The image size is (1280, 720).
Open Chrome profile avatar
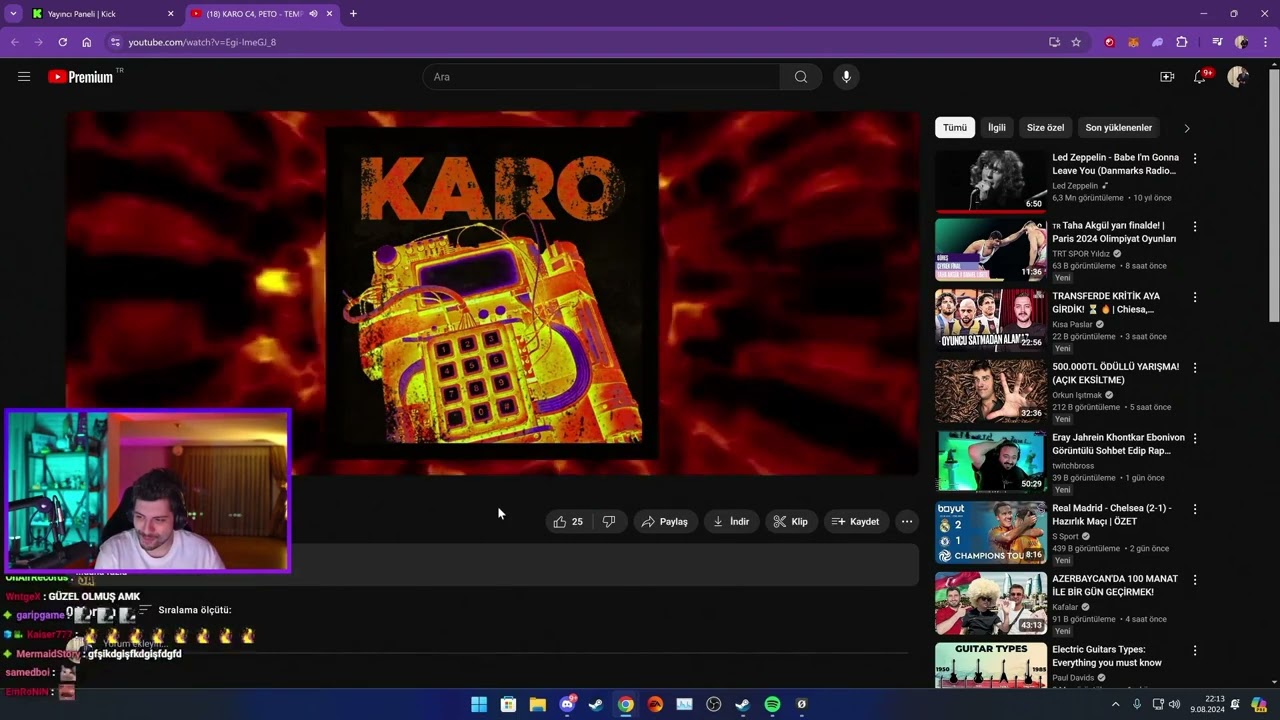[1241, 42]
